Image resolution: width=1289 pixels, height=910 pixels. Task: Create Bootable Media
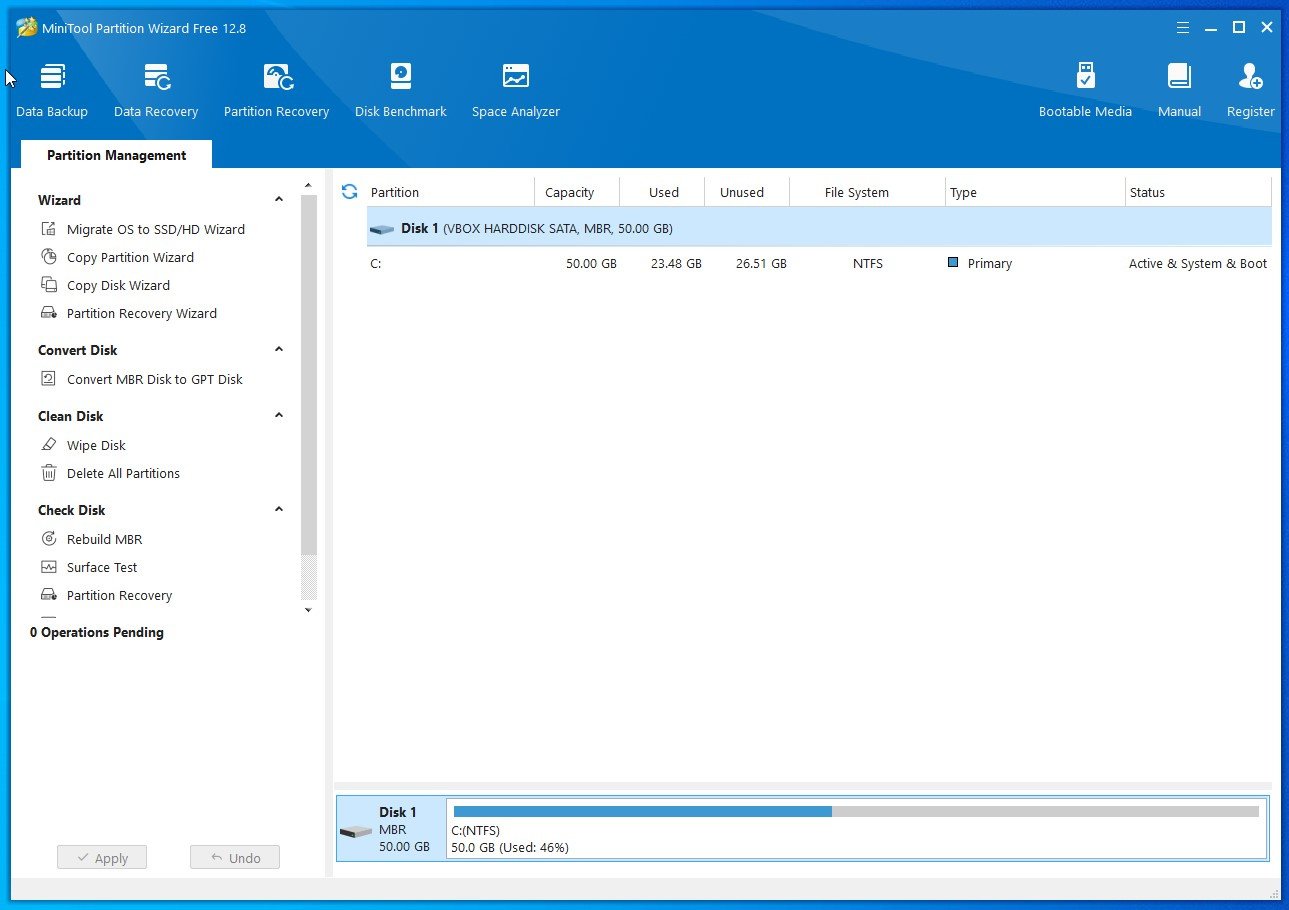pos(1085,91)
